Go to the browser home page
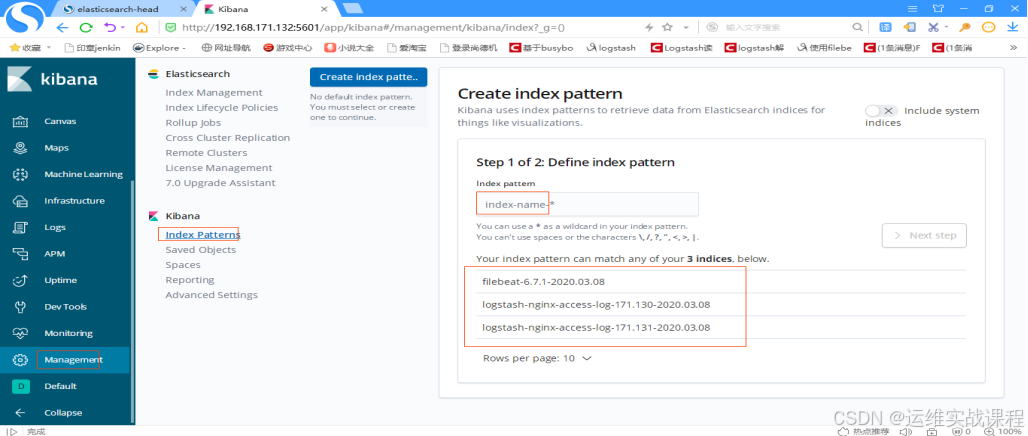The width and height of the screenshot is (1028, 436). coord(142,28)
